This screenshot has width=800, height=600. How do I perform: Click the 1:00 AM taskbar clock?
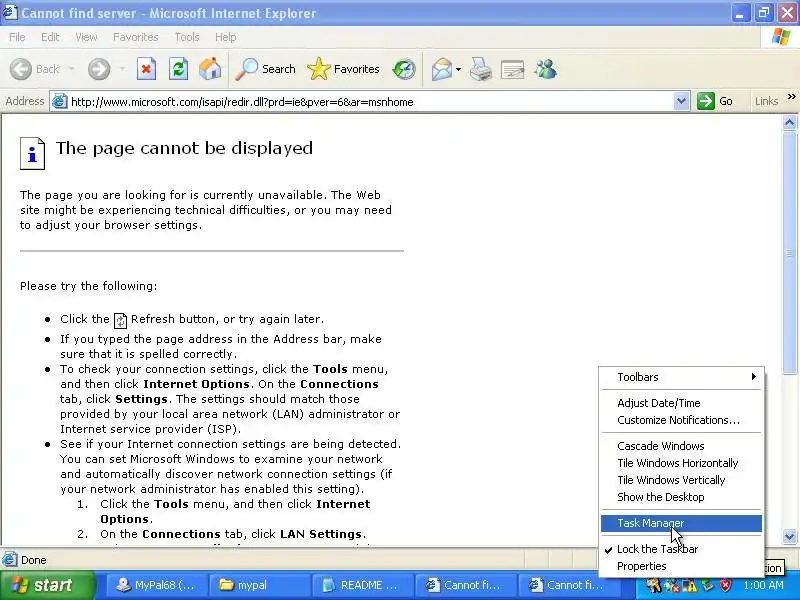tap(763, 585)
